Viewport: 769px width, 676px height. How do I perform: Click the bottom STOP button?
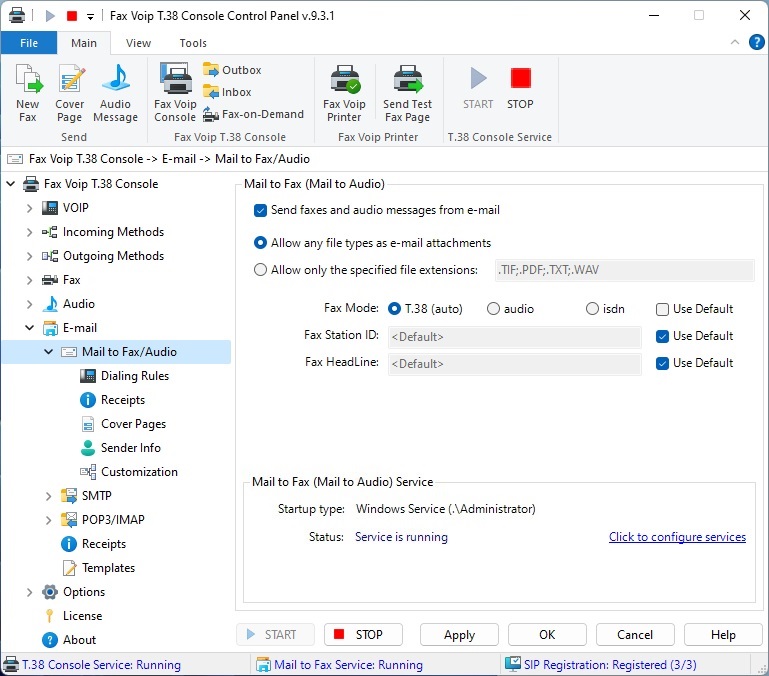[x=363, y=635]
